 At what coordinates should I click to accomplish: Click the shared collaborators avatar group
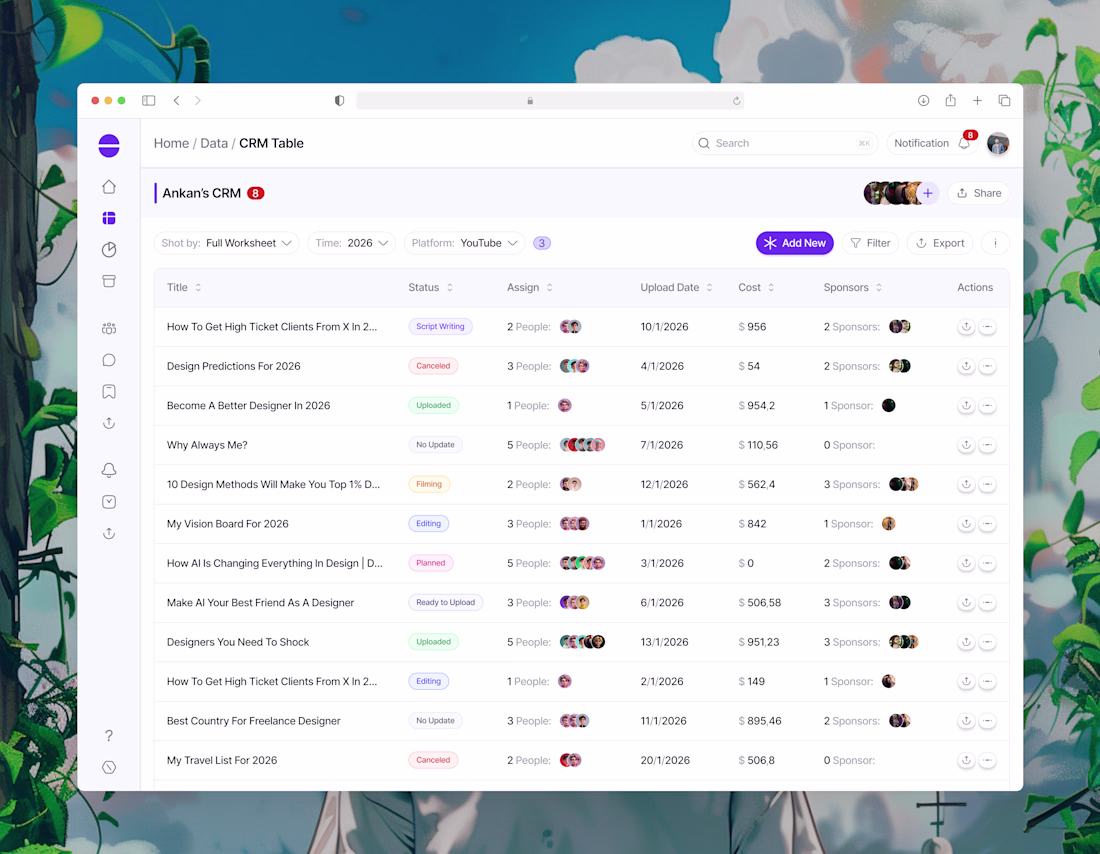pyautogui.click(x=891, y=193)
